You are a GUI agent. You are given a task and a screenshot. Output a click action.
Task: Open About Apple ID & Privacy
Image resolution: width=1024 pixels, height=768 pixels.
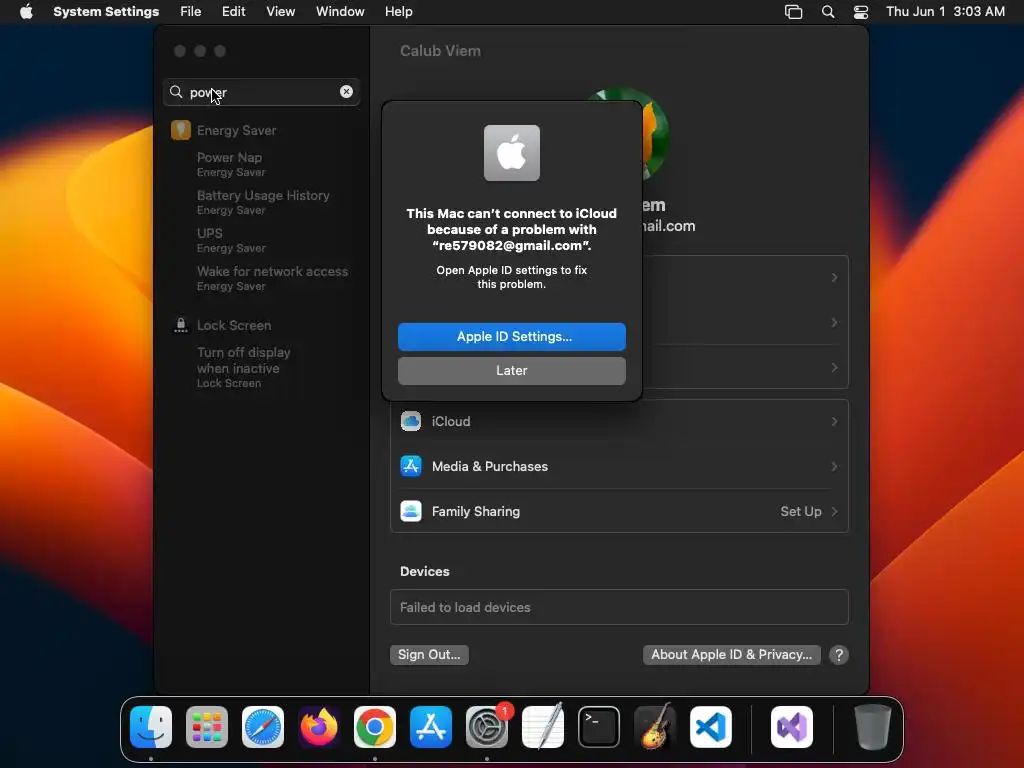[731, 654]
